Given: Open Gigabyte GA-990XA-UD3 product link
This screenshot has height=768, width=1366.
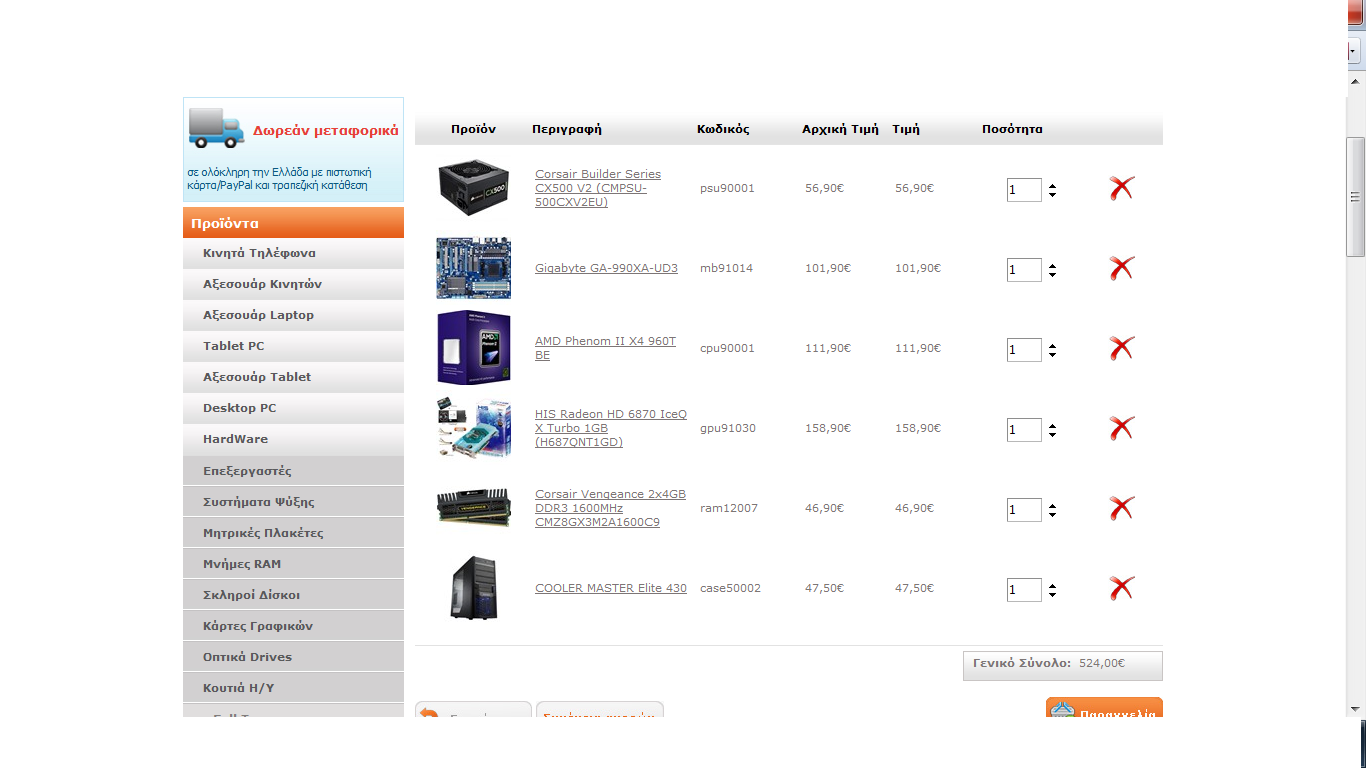Looking at the screenshot, I should click(x=606, y=268).
